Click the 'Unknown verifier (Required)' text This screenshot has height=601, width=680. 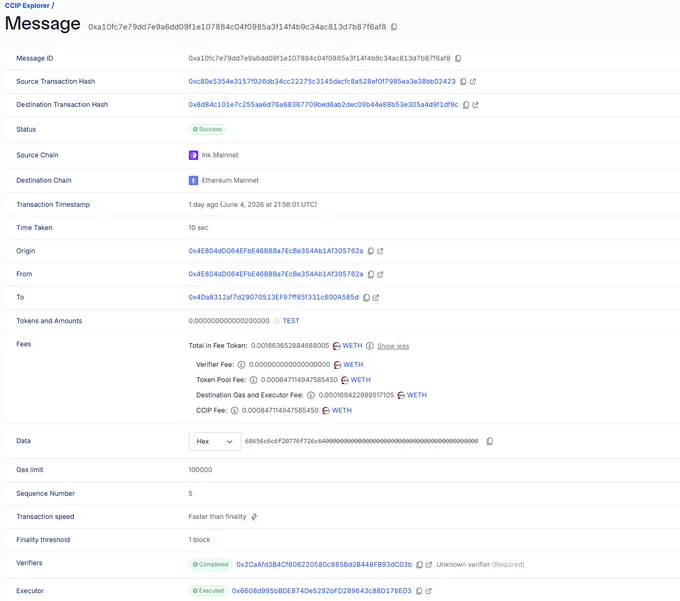coord(480,565)
